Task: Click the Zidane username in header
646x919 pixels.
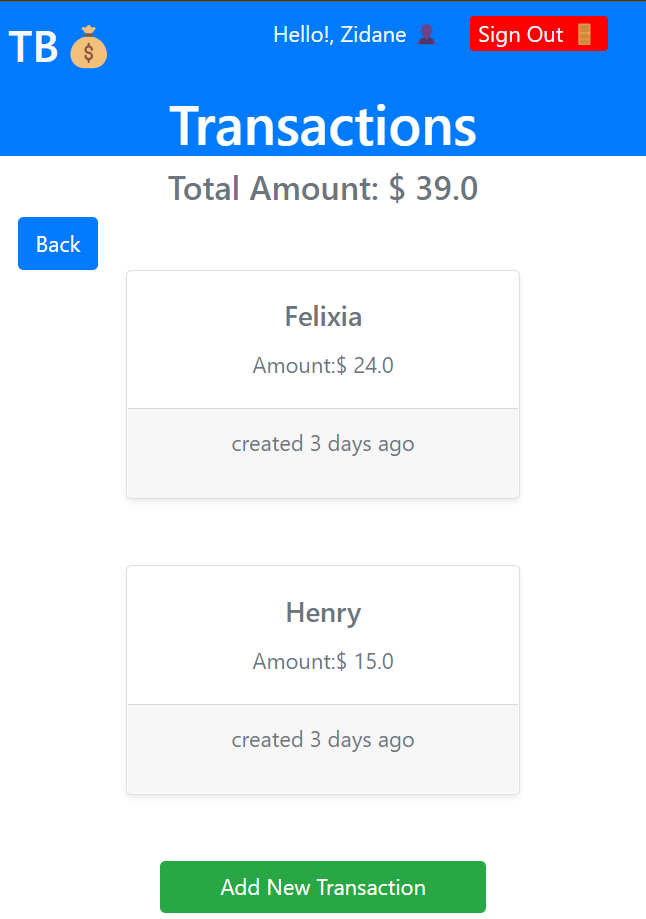Action: click(373, 35)
